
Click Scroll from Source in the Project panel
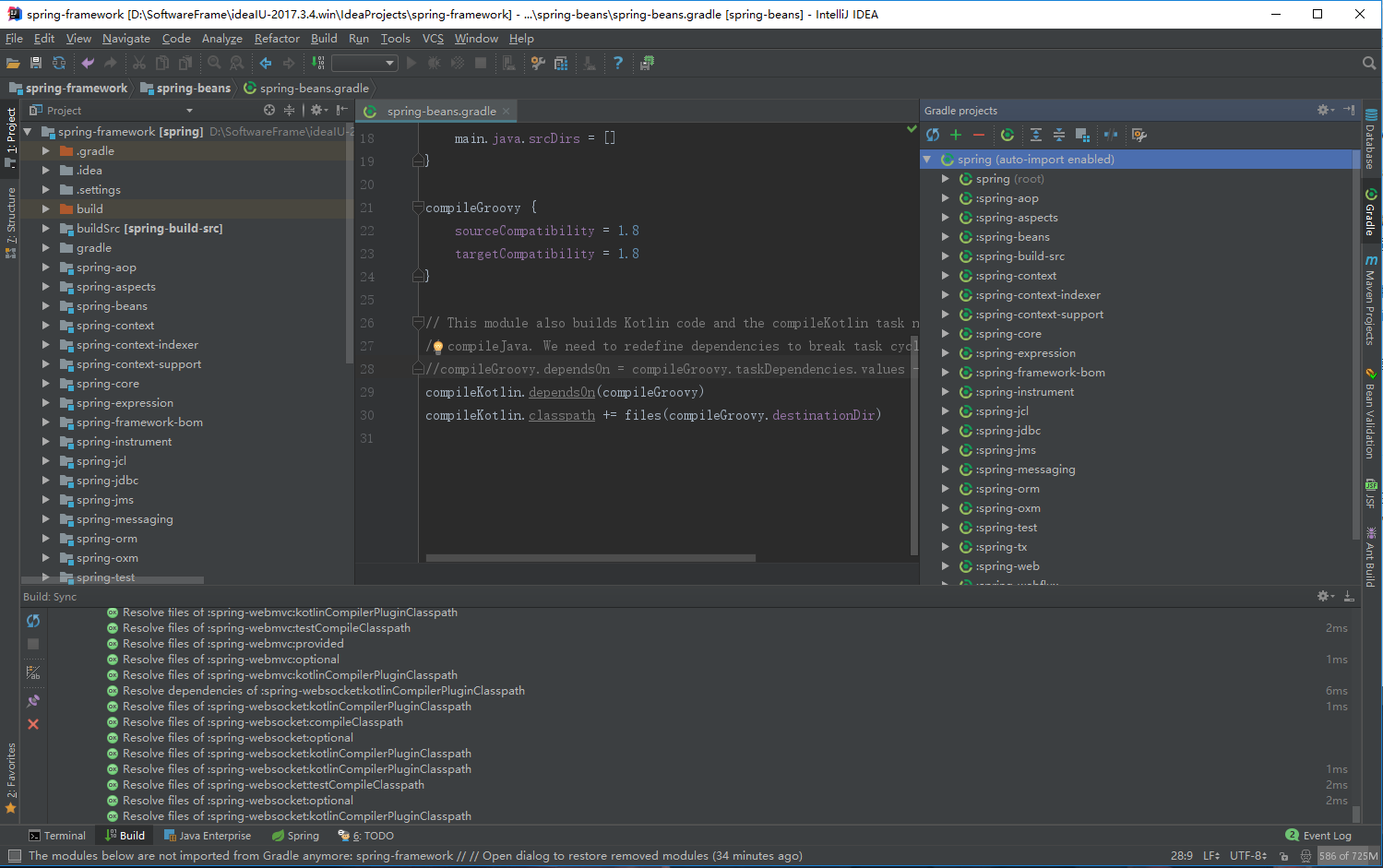pos(269,110)
